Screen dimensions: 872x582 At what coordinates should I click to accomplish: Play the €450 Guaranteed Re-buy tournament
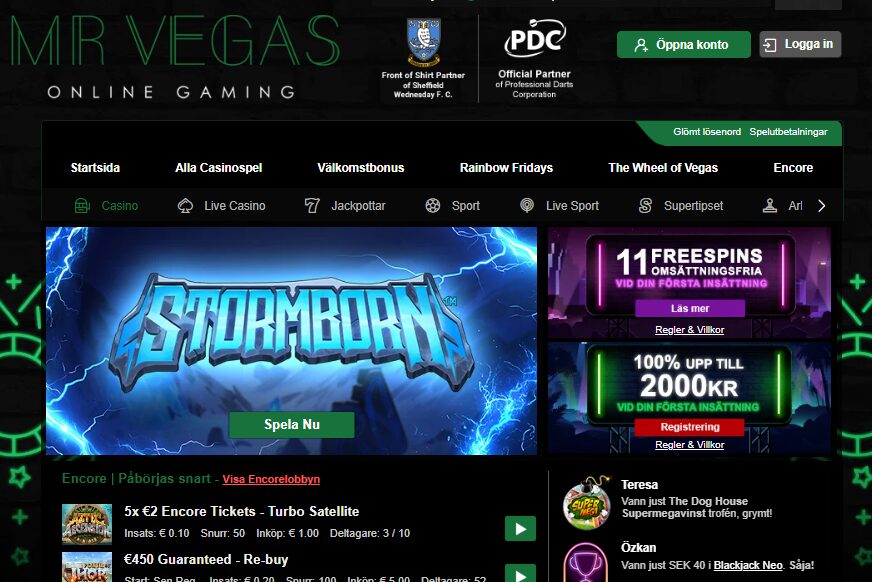click(521, 573)
